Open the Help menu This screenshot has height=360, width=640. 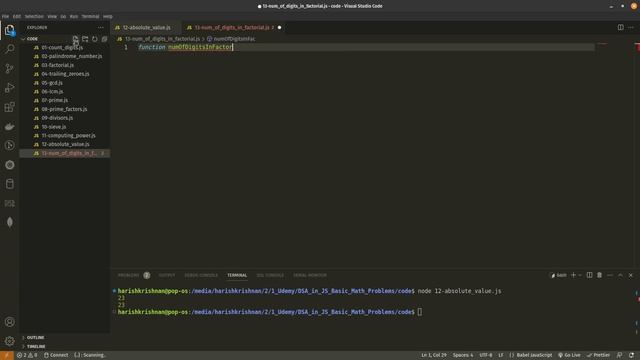pyautogui.click(x=107, y=16)
